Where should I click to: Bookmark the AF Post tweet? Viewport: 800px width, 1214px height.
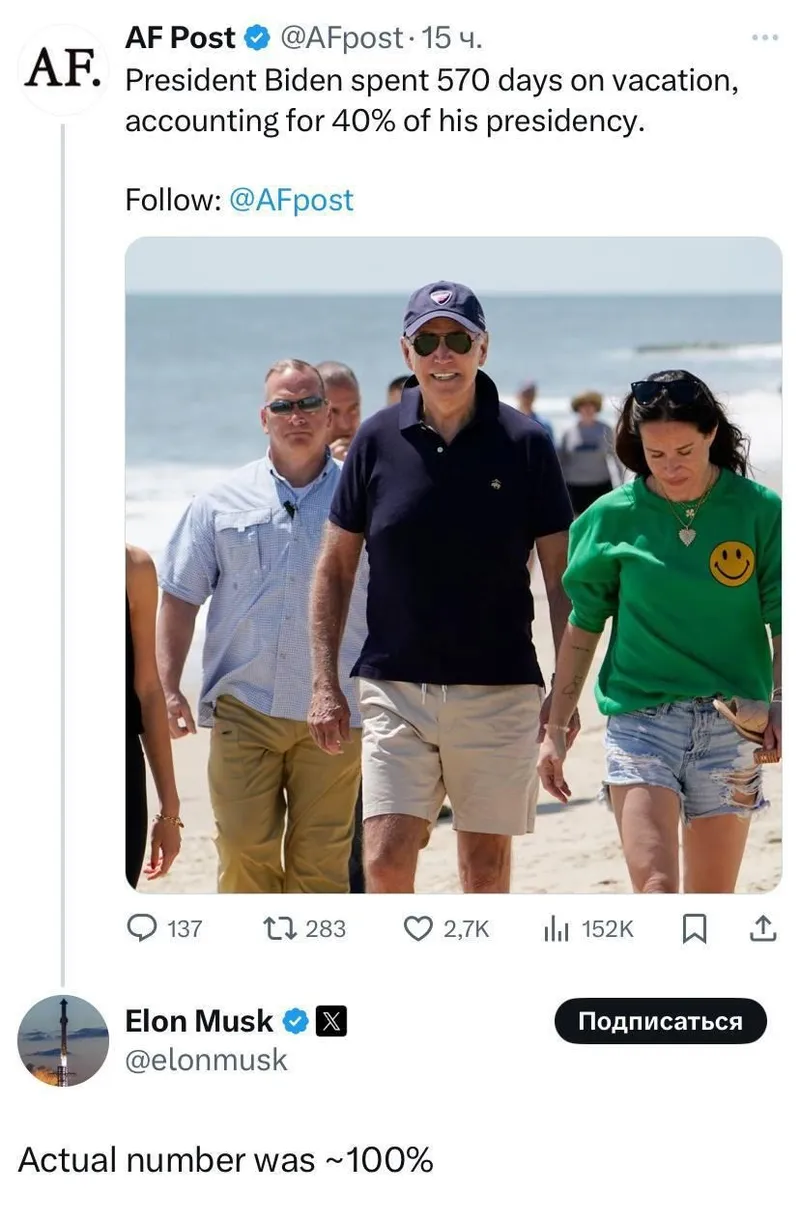click(x=694, y=929)
